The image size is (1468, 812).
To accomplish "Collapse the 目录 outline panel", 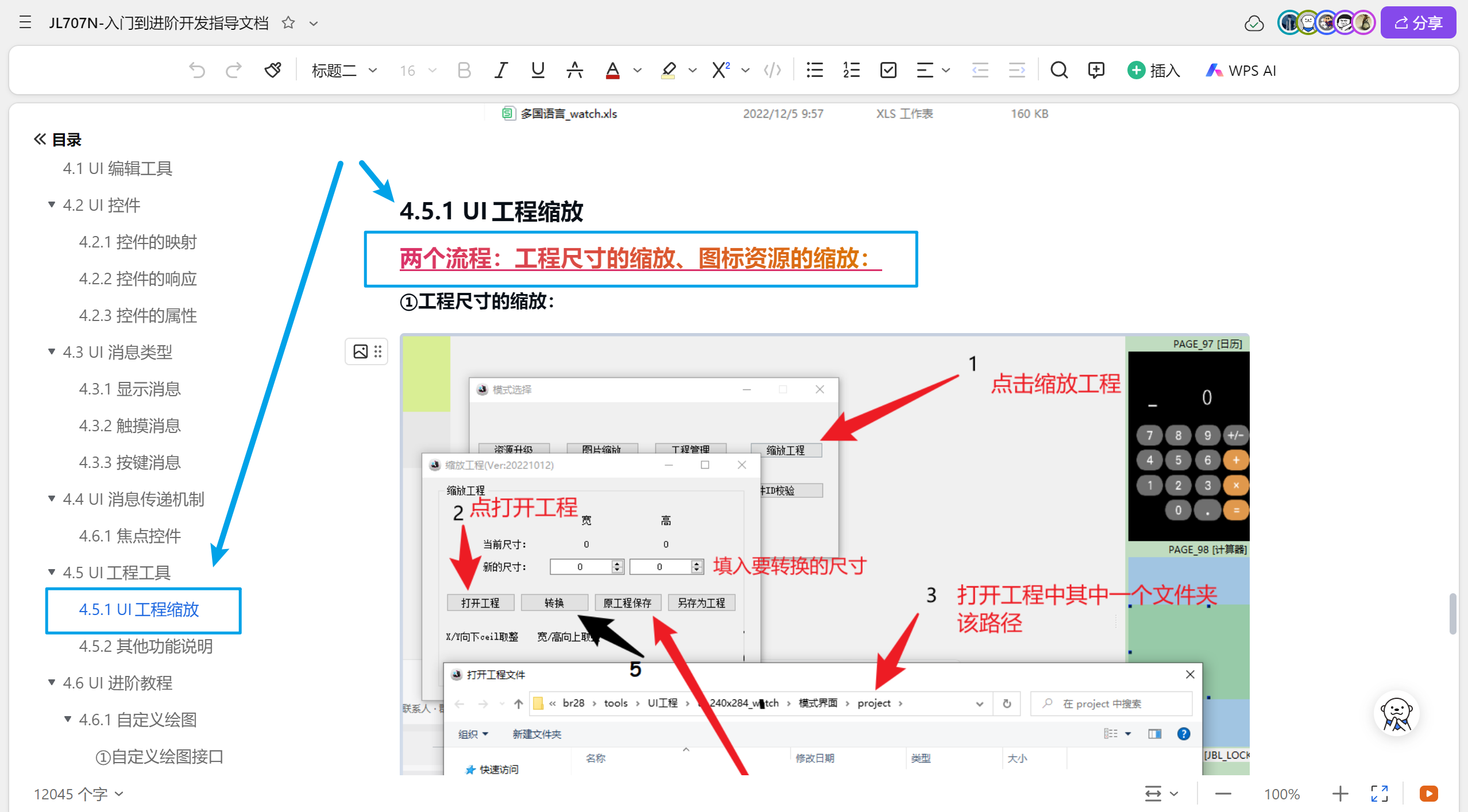I will [x=40, y=139].
